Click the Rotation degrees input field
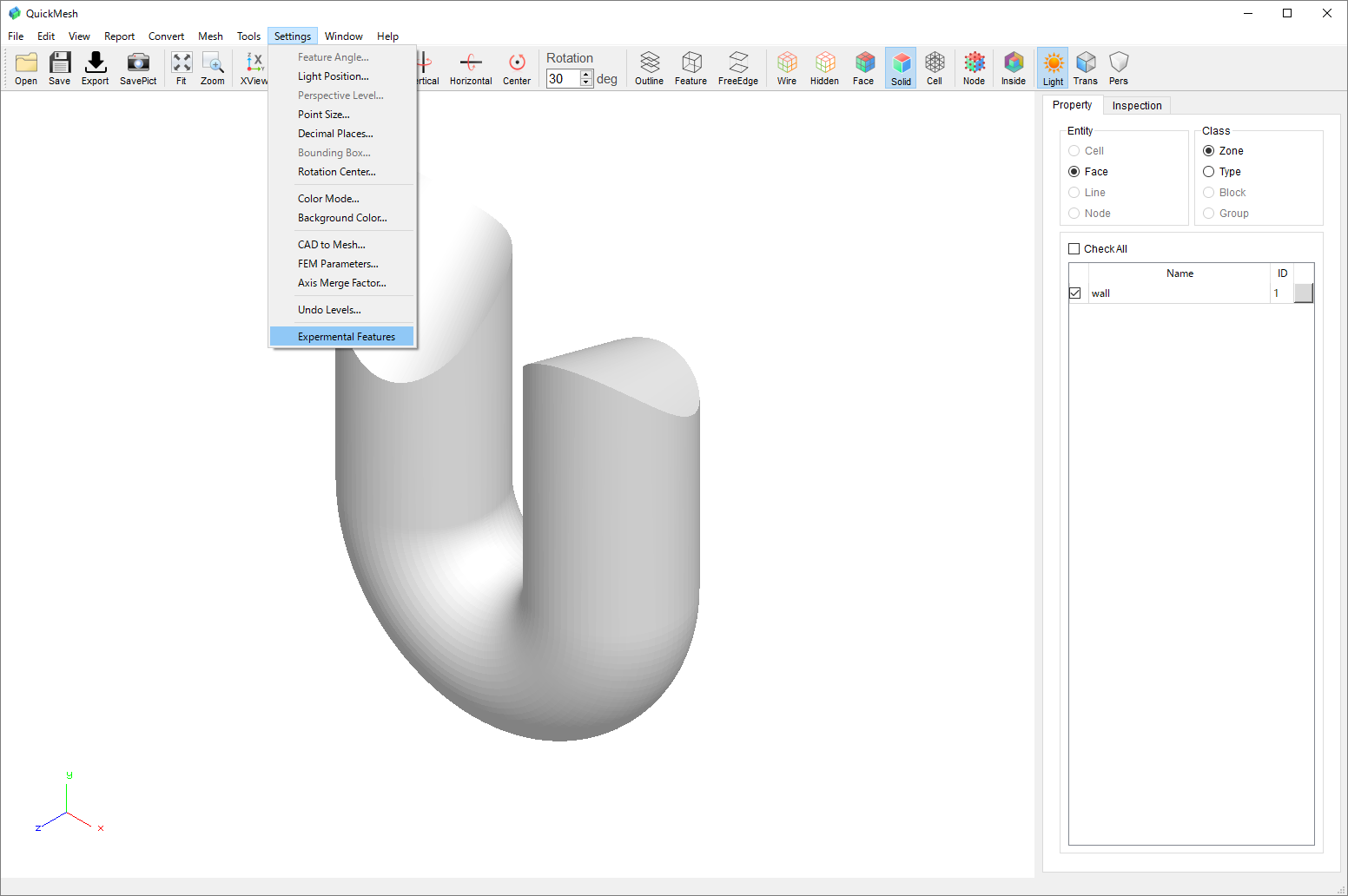Image resolution: width=1348 pixels, height=896 pixels. [x=563, y=78]
